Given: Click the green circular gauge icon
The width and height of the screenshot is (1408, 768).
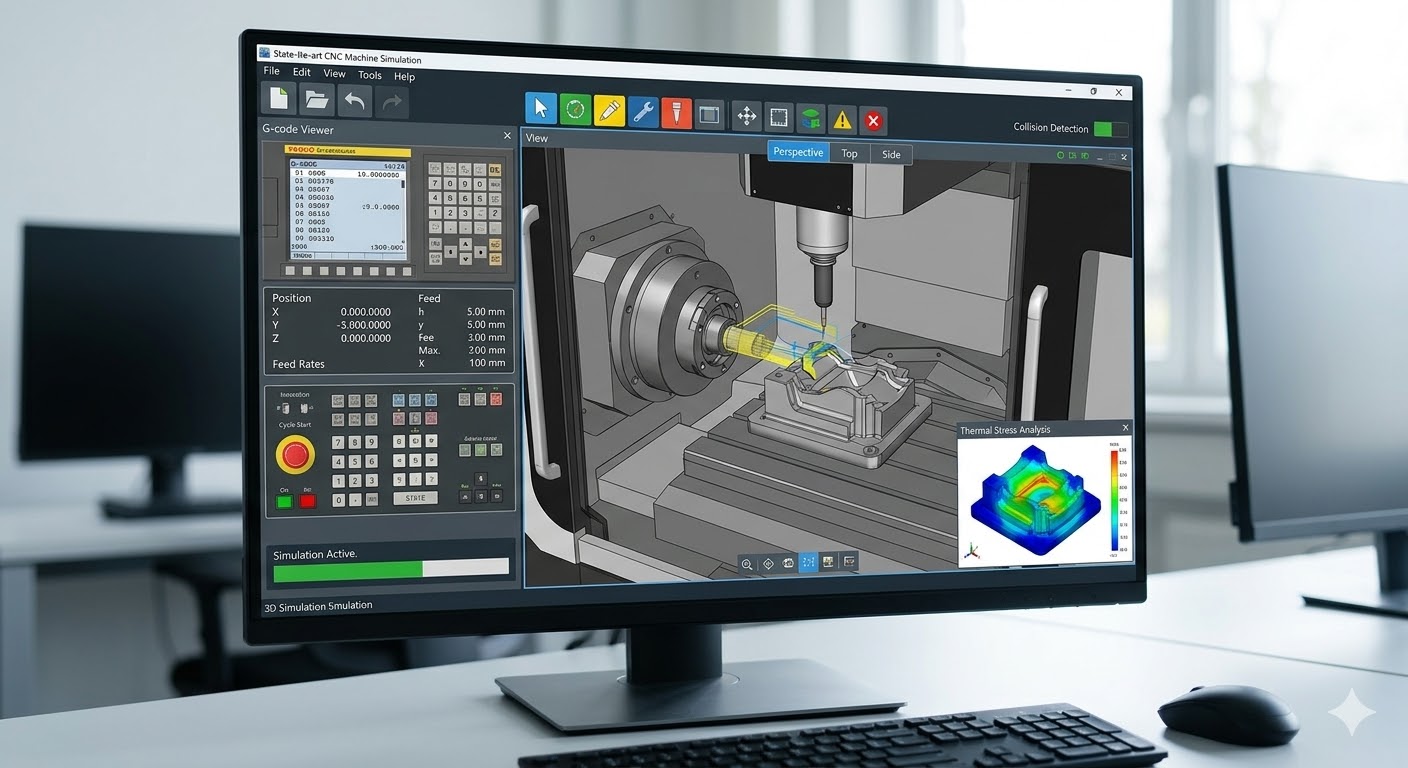Looking at the screenshot, I should [575, 110].
